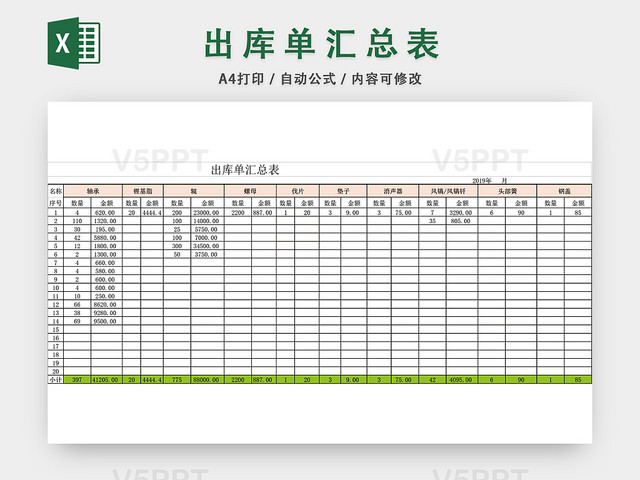Click the 风镐/风镐钎 column group header
640x480 pixels.
(x=448, y=191)
